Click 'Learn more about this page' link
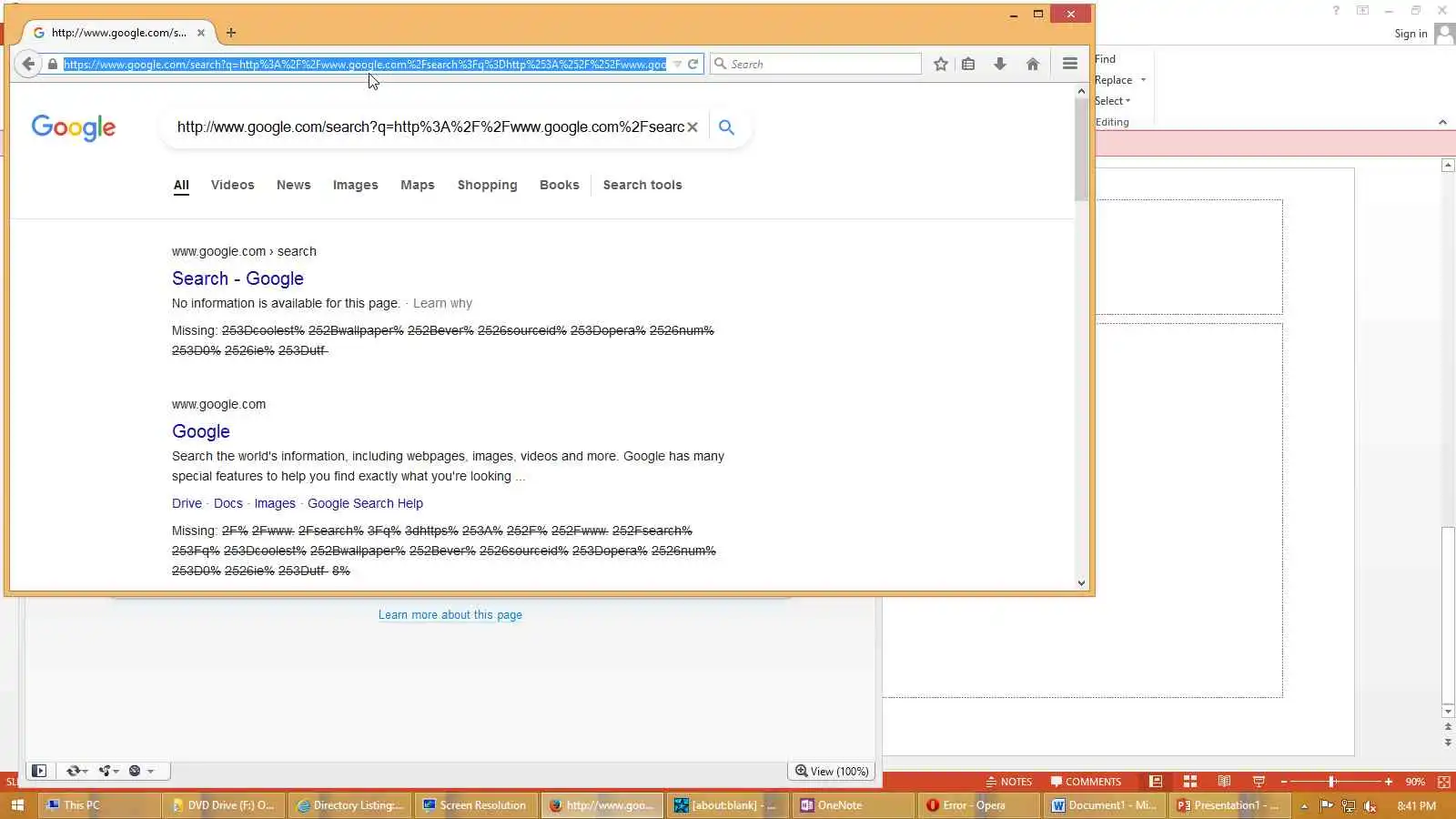This screenshot has height=819, width=1456. tap(450, 615)
